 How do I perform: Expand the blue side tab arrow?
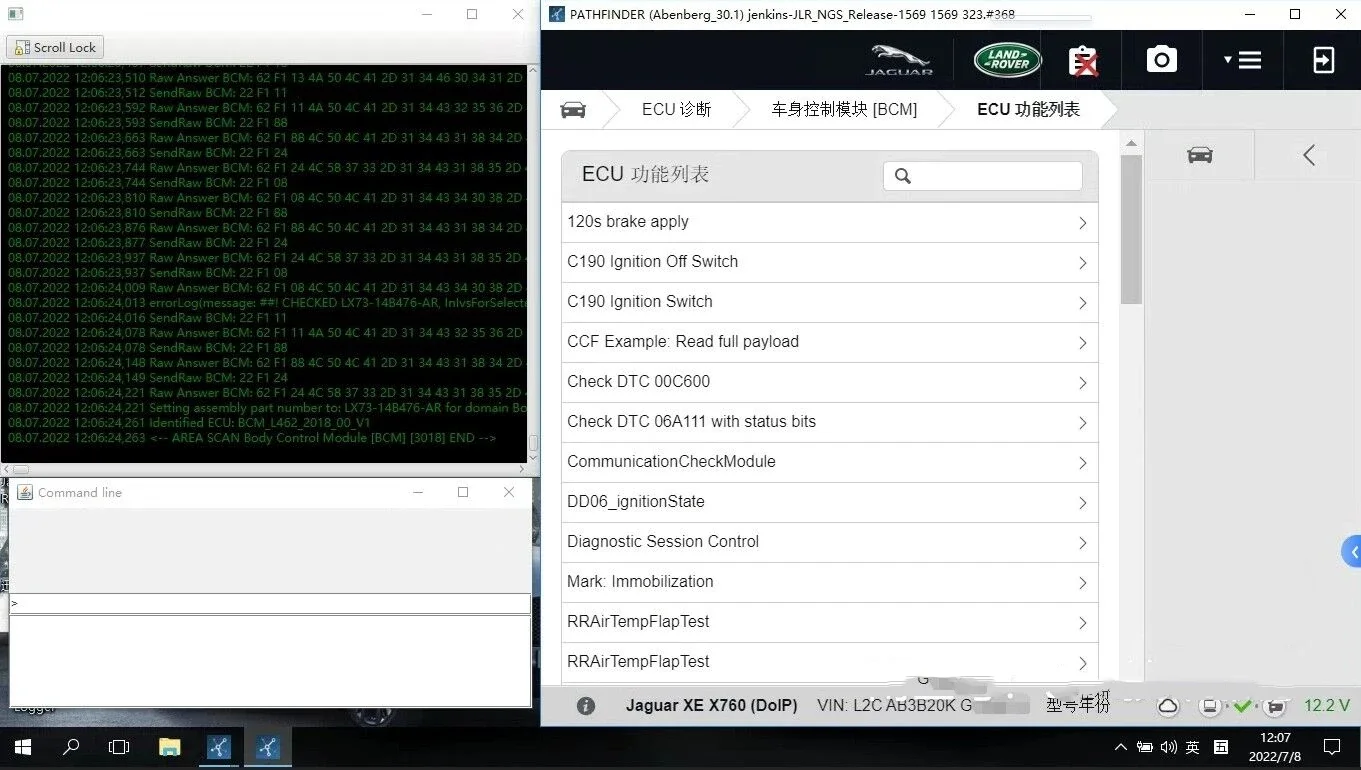point(1352,551)
